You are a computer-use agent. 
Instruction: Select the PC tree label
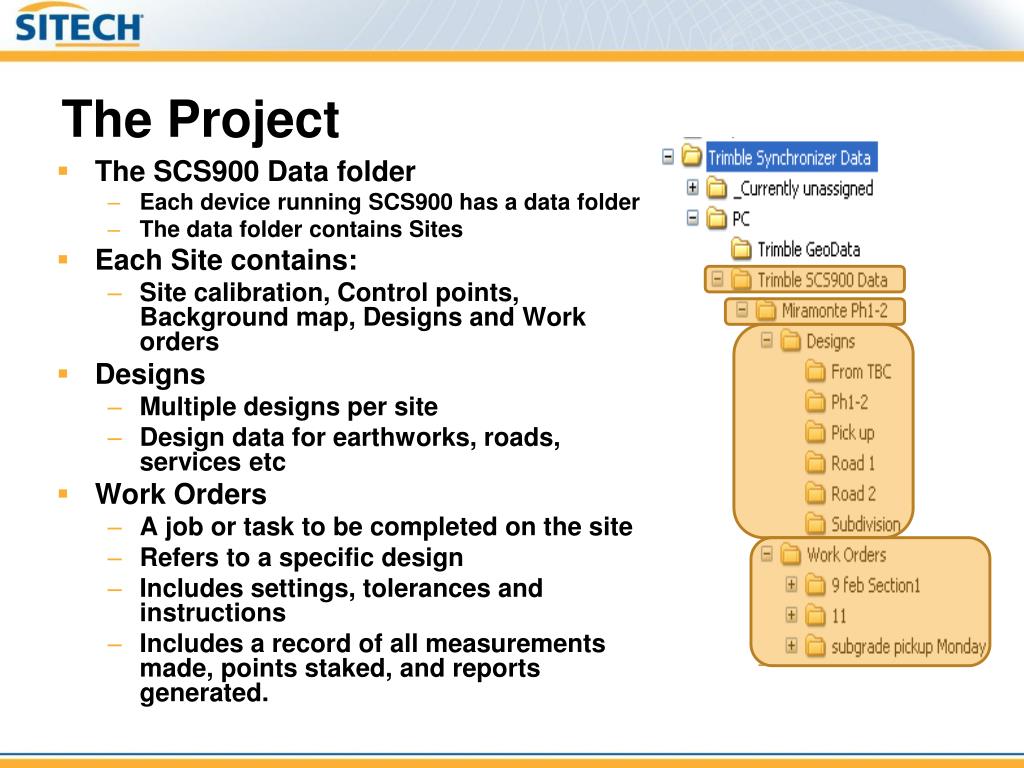tap(741, 219)
